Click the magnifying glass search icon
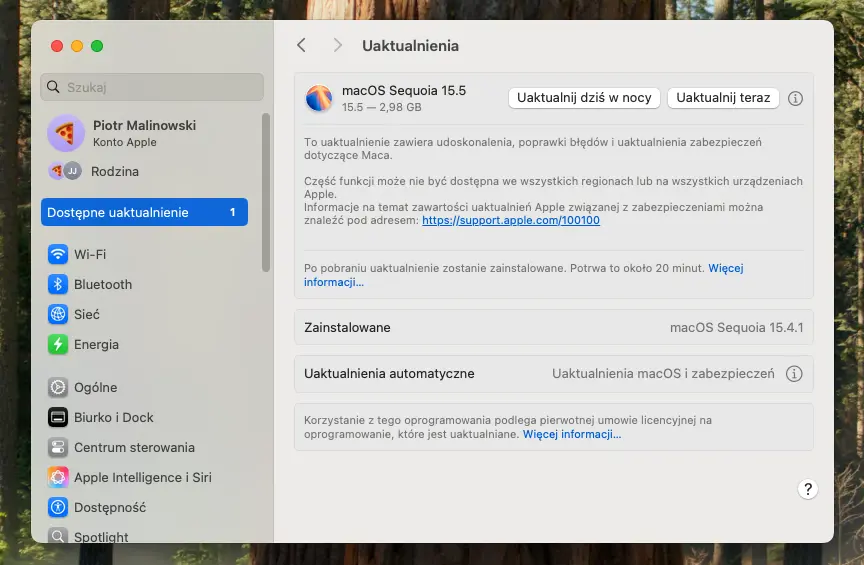864x565 pixels. tap(53, 87)
